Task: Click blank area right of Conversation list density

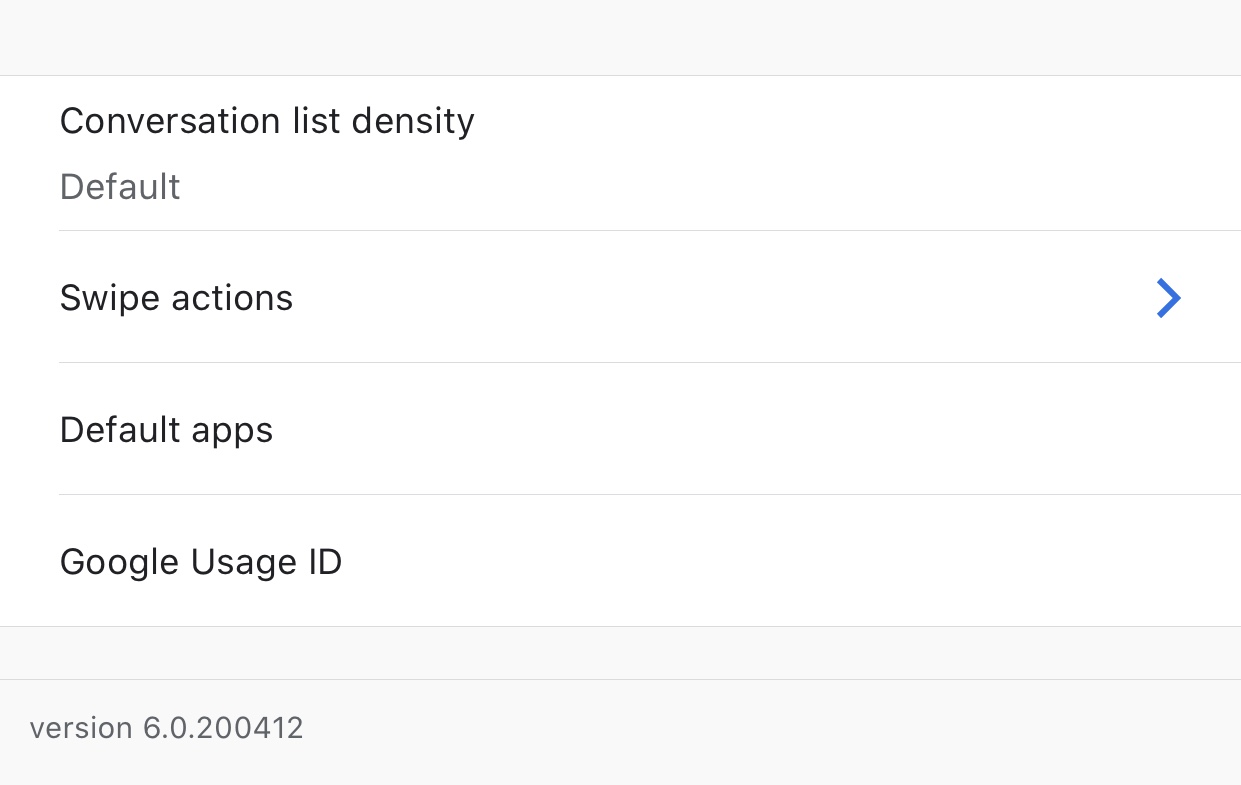Action: pyautogui.click(x=850, y=121)
